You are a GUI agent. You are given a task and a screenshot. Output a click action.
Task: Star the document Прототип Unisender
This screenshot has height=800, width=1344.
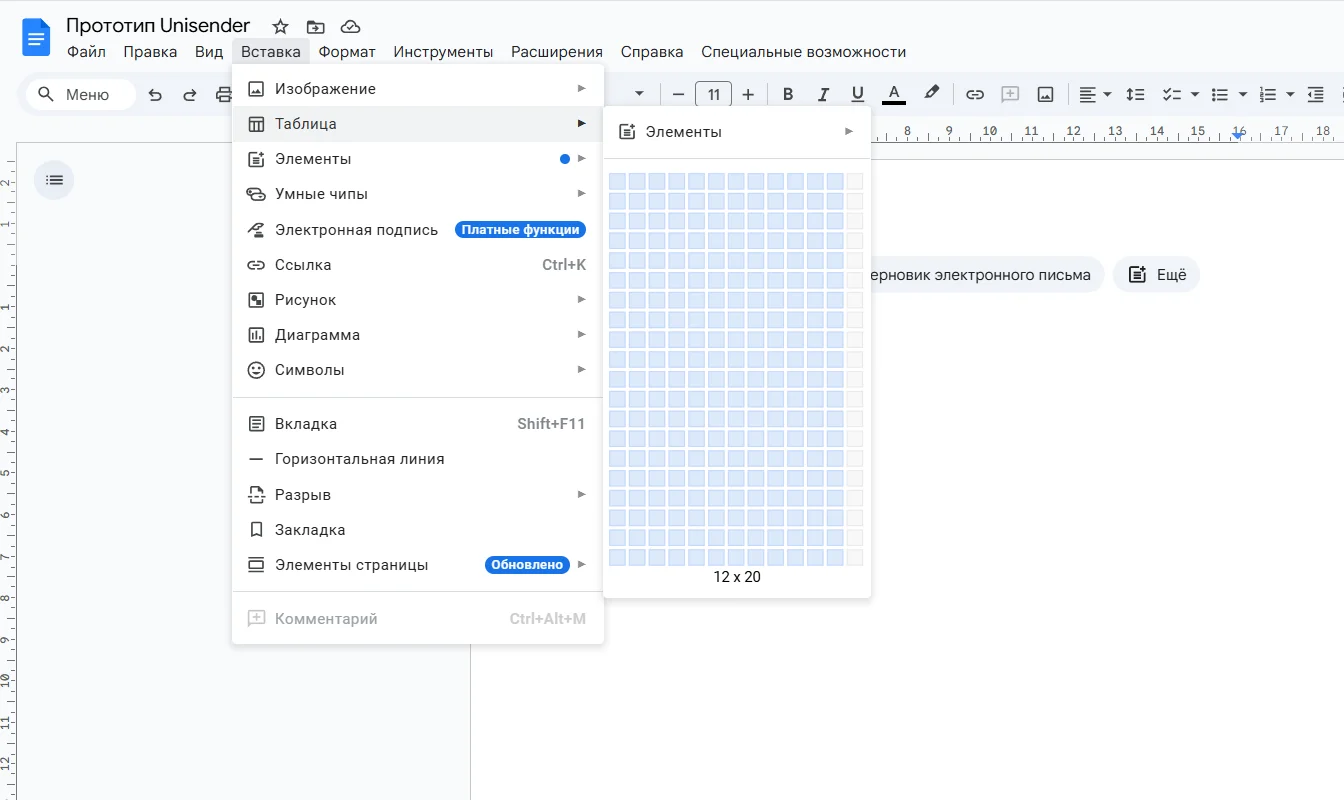coord(281,27)
